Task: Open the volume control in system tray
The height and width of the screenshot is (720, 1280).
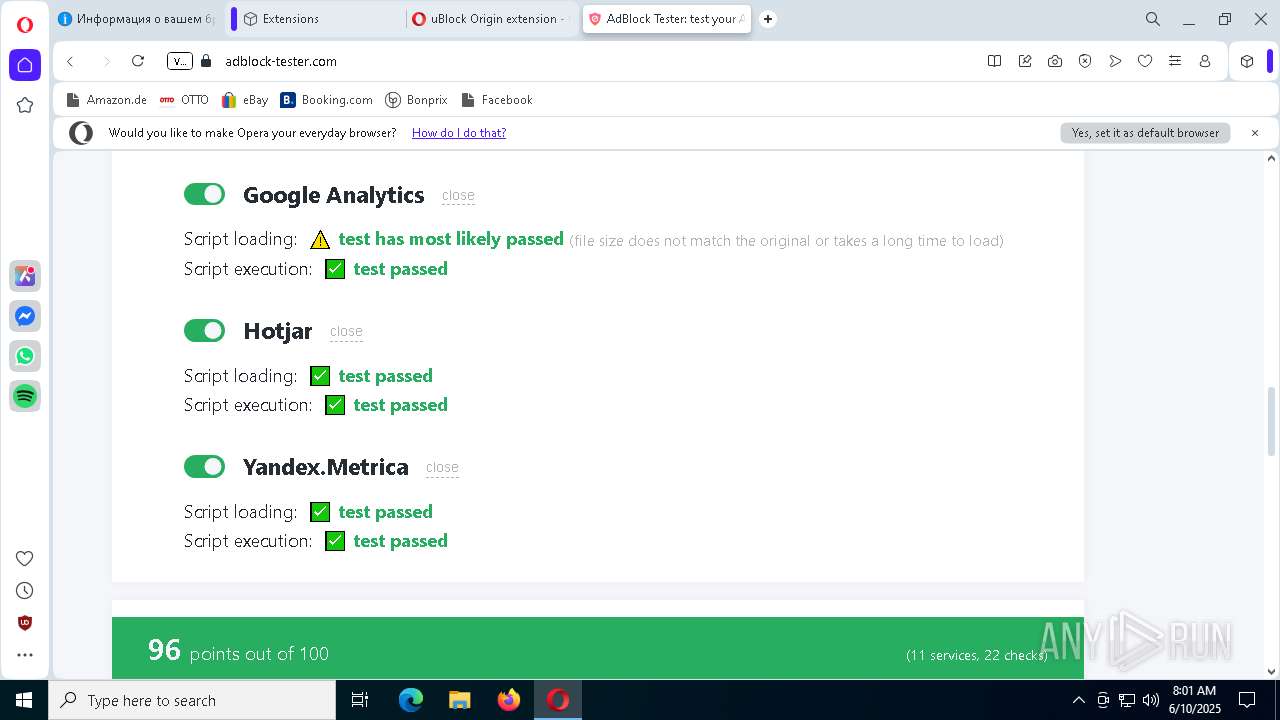Action: pos(1151,700)
